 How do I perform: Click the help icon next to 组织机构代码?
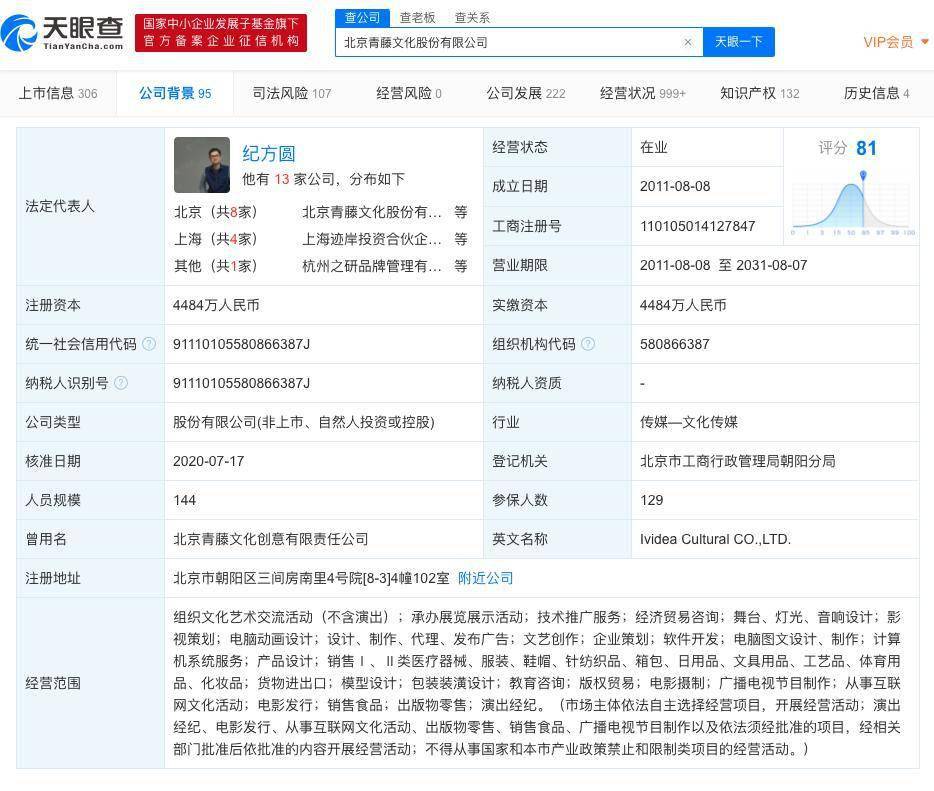click(x=589, y=343)
